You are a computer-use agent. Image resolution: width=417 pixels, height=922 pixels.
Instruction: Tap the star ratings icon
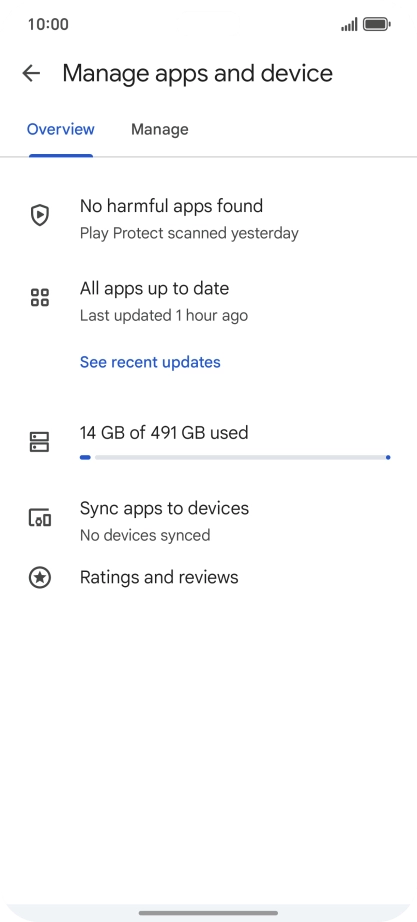[39, 577]
